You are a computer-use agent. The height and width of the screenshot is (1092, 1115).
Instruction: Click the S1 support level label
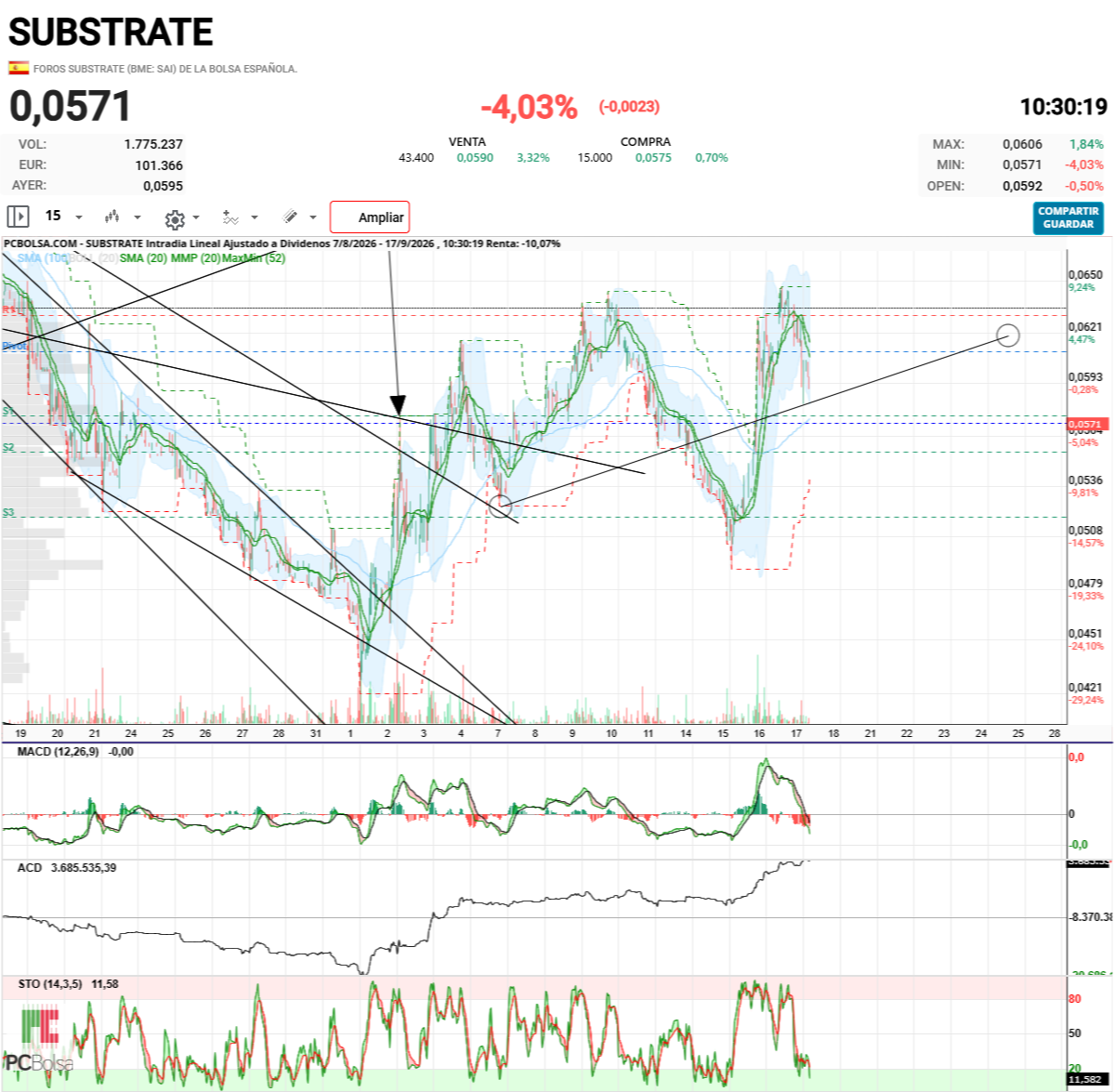click(x=8, y=410)
